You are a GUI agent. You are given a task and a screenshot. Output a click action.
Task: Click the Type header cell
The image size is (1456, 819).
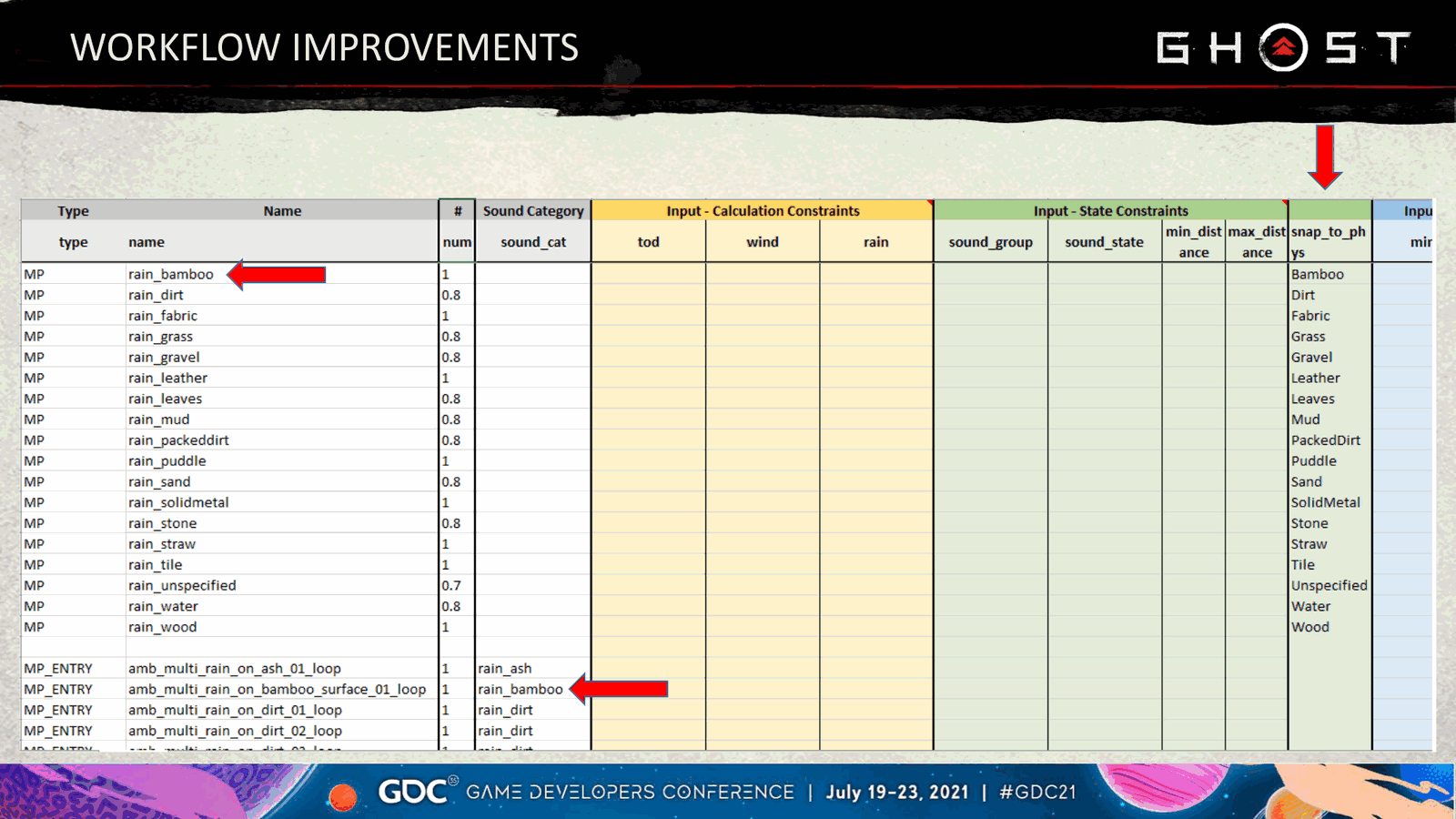(74, 211)
